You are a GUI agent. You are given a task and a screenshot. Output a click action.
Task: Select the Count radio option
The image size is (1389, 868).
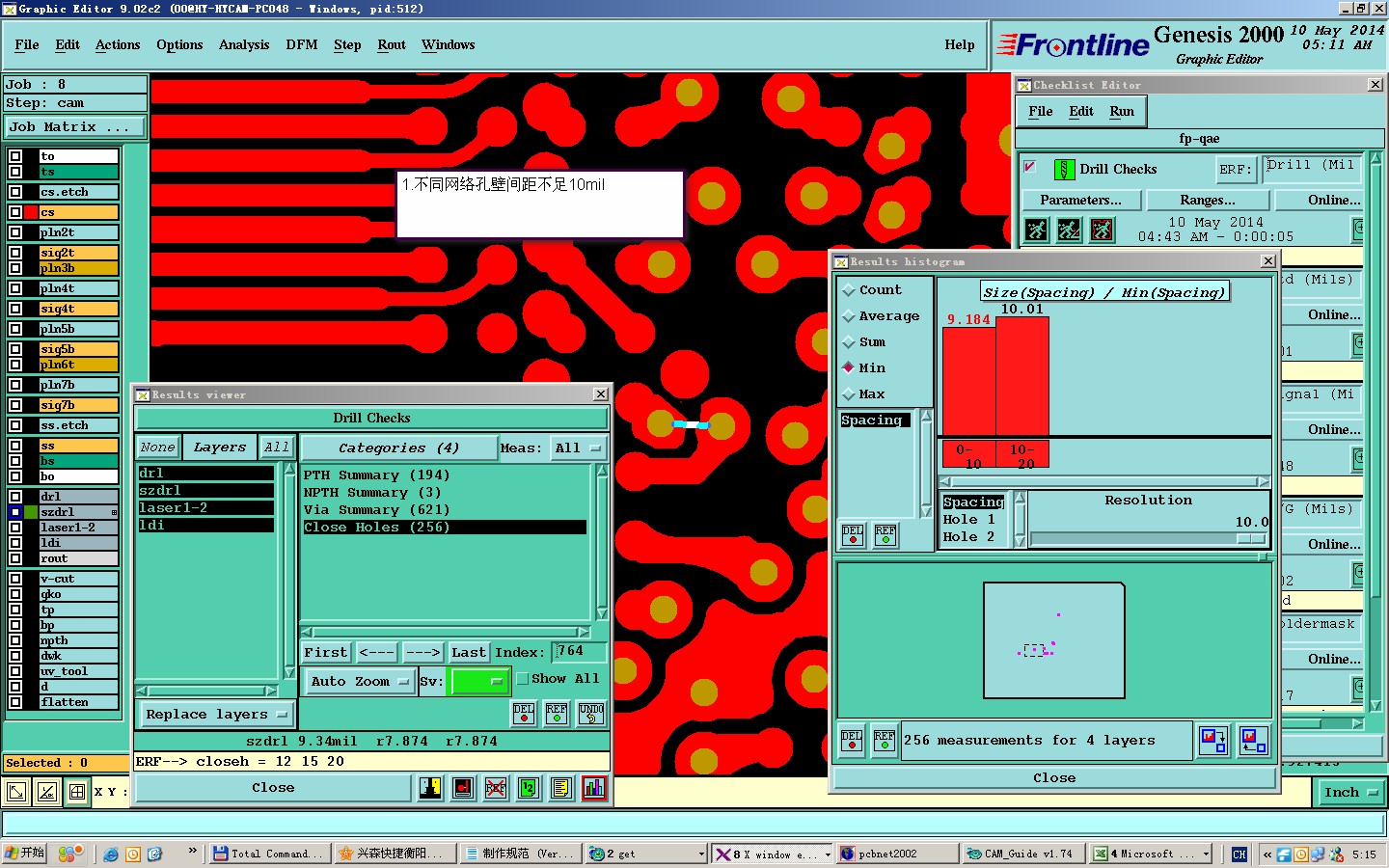[849, 290]
